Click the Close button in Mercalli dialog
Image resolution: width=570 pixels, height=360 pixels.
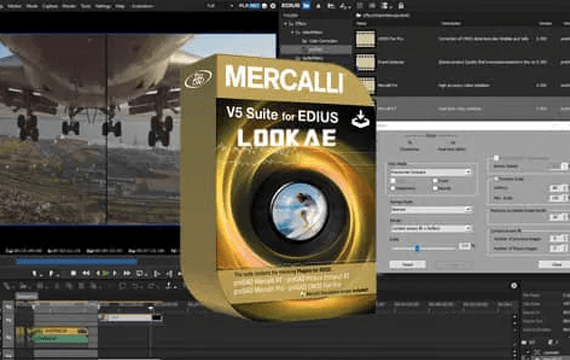click(555, 264)
